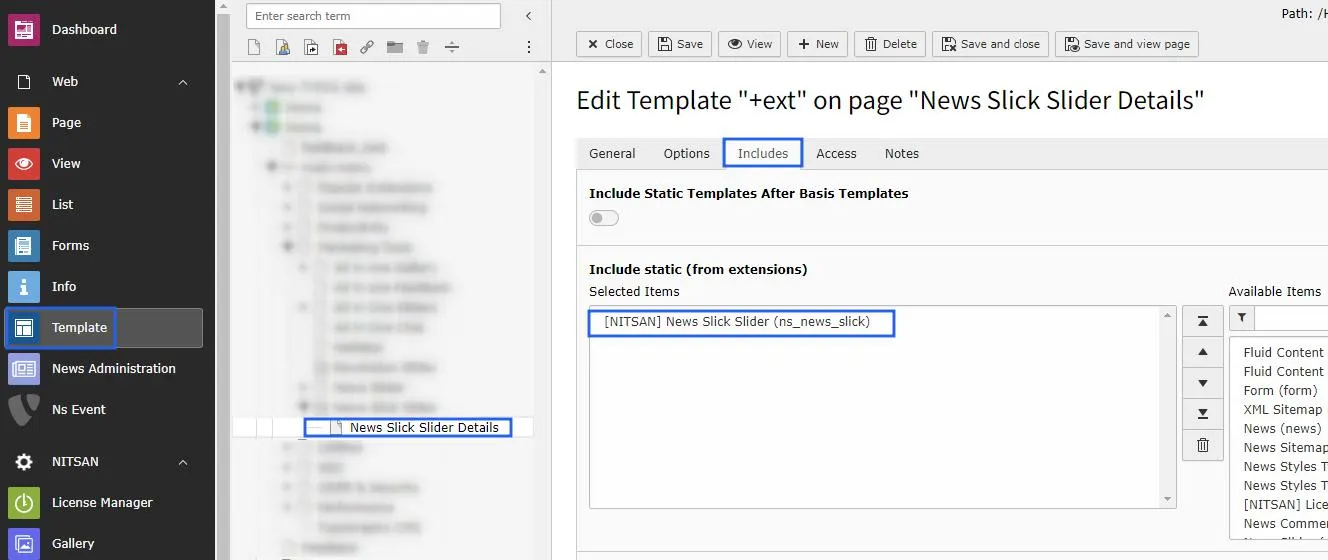Click the Close button
The width and height of the screenshot is (1328, 560).
[609, 44]
